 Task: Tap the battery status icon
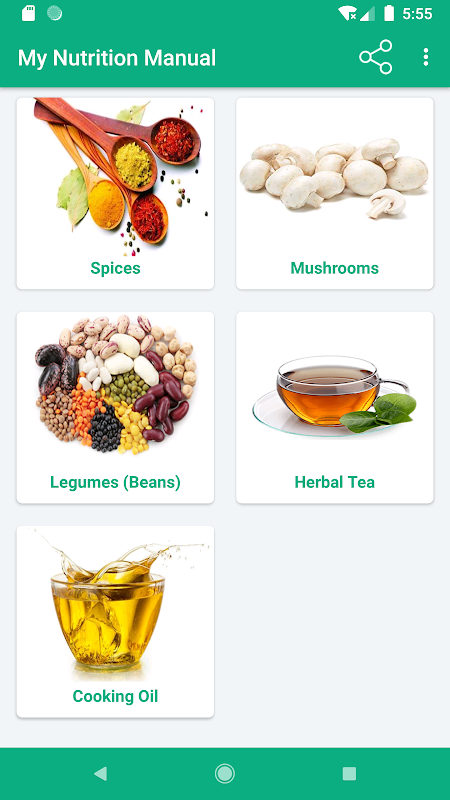click(389, 13)
